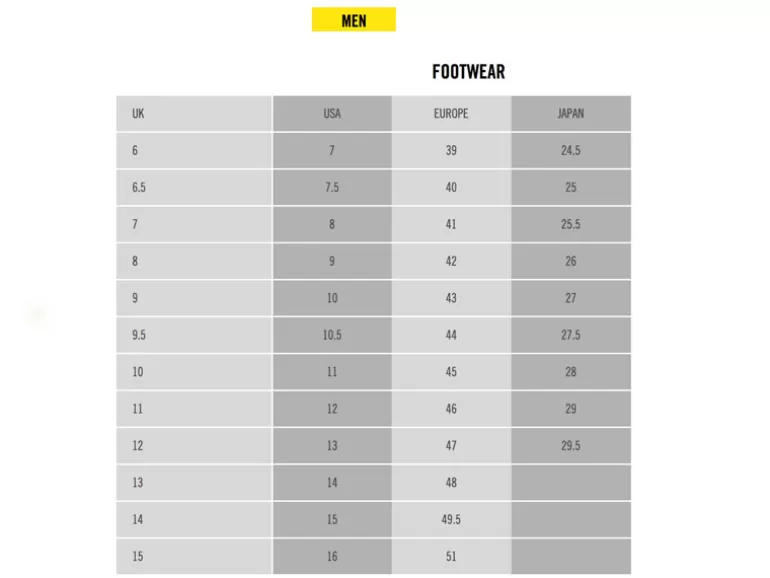Click the Japan size 29.5 cell
This screenshot has width=770, height=578.
pyautogui.click(x=571, y=446)
